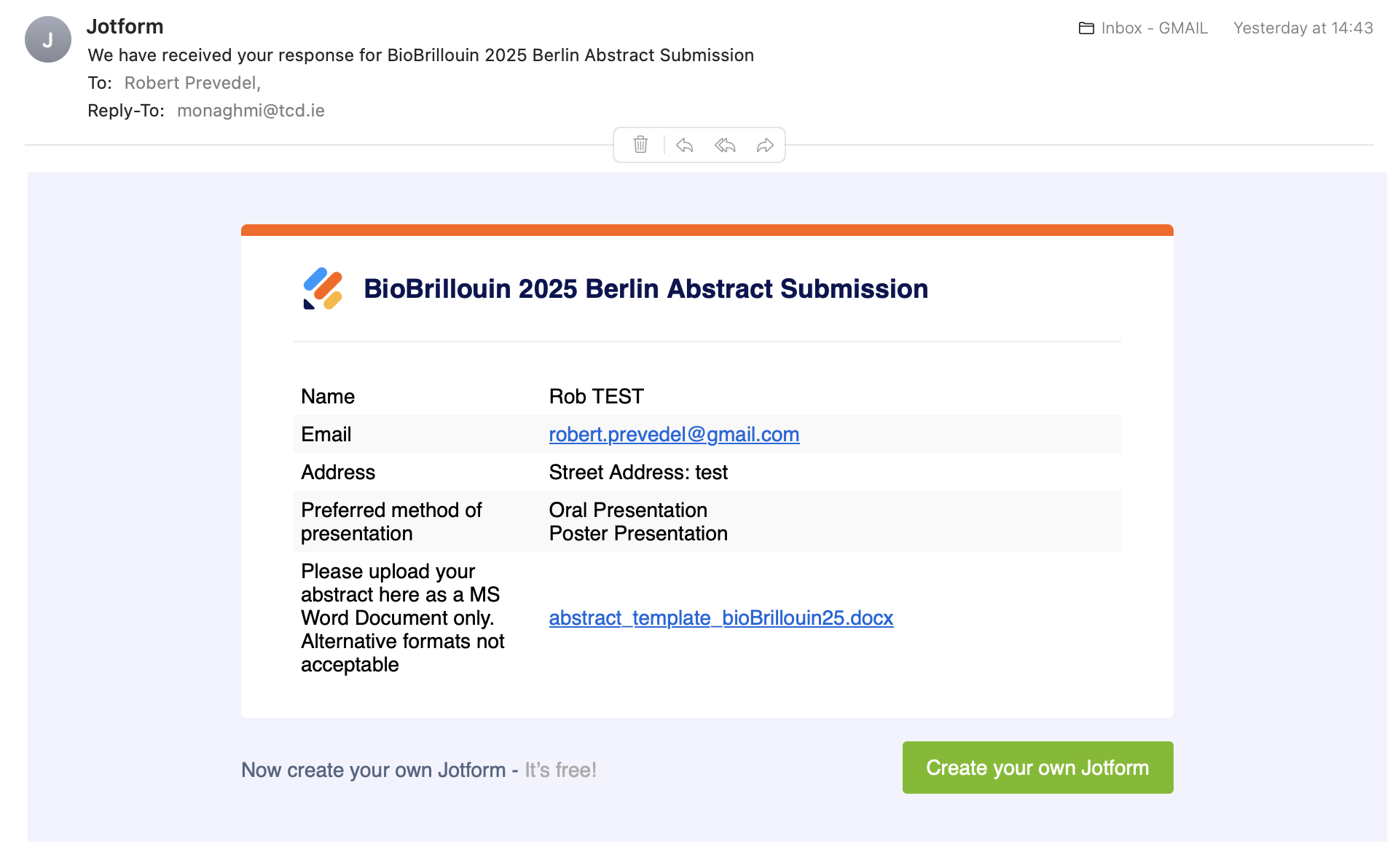
Task: Select recipient Robert Prevedel in To field
Action: 191,83
